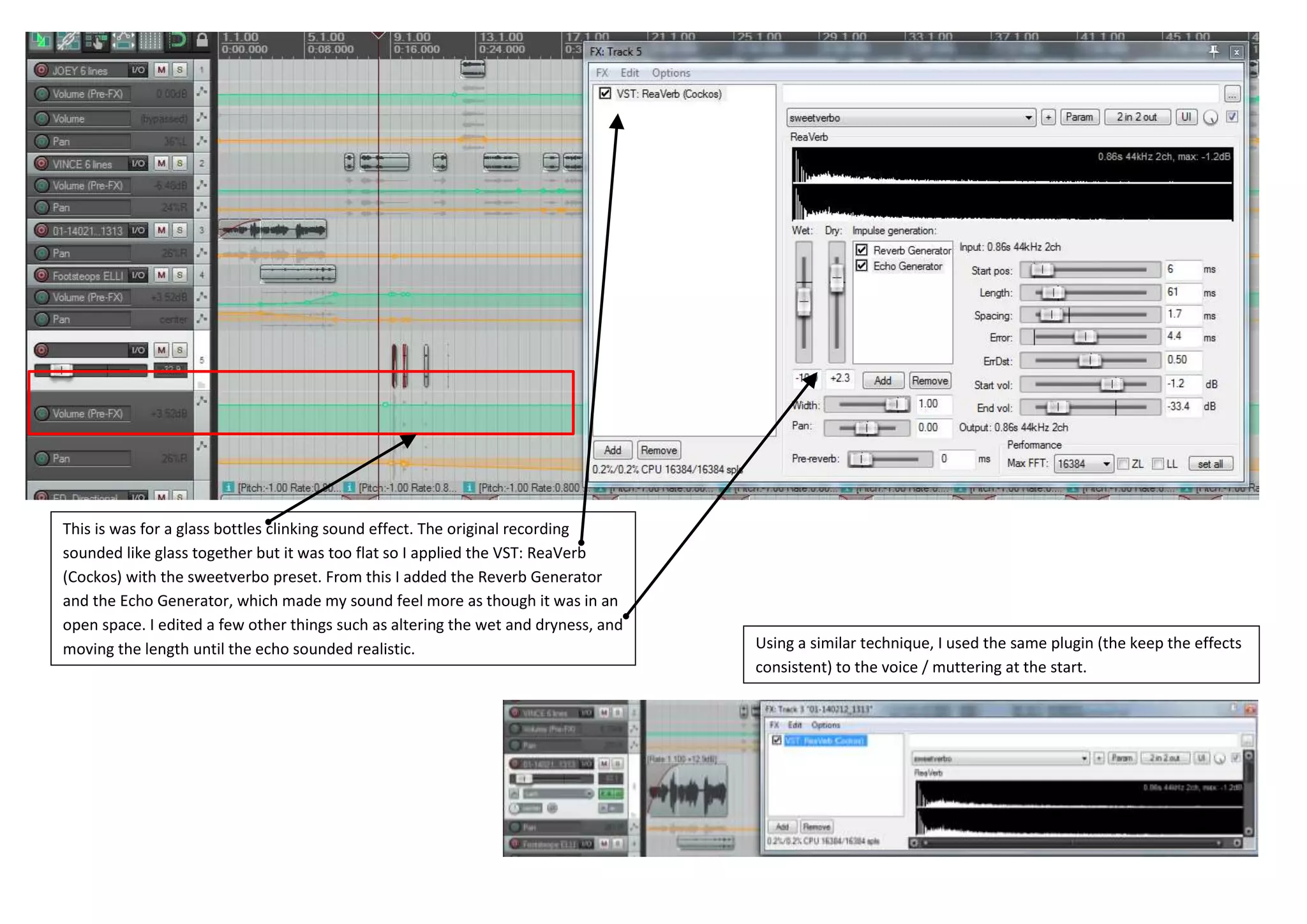Toggle the auto-crossfade toolbar icon
Screen dimensions: 1307x924
tap(40, 41)
